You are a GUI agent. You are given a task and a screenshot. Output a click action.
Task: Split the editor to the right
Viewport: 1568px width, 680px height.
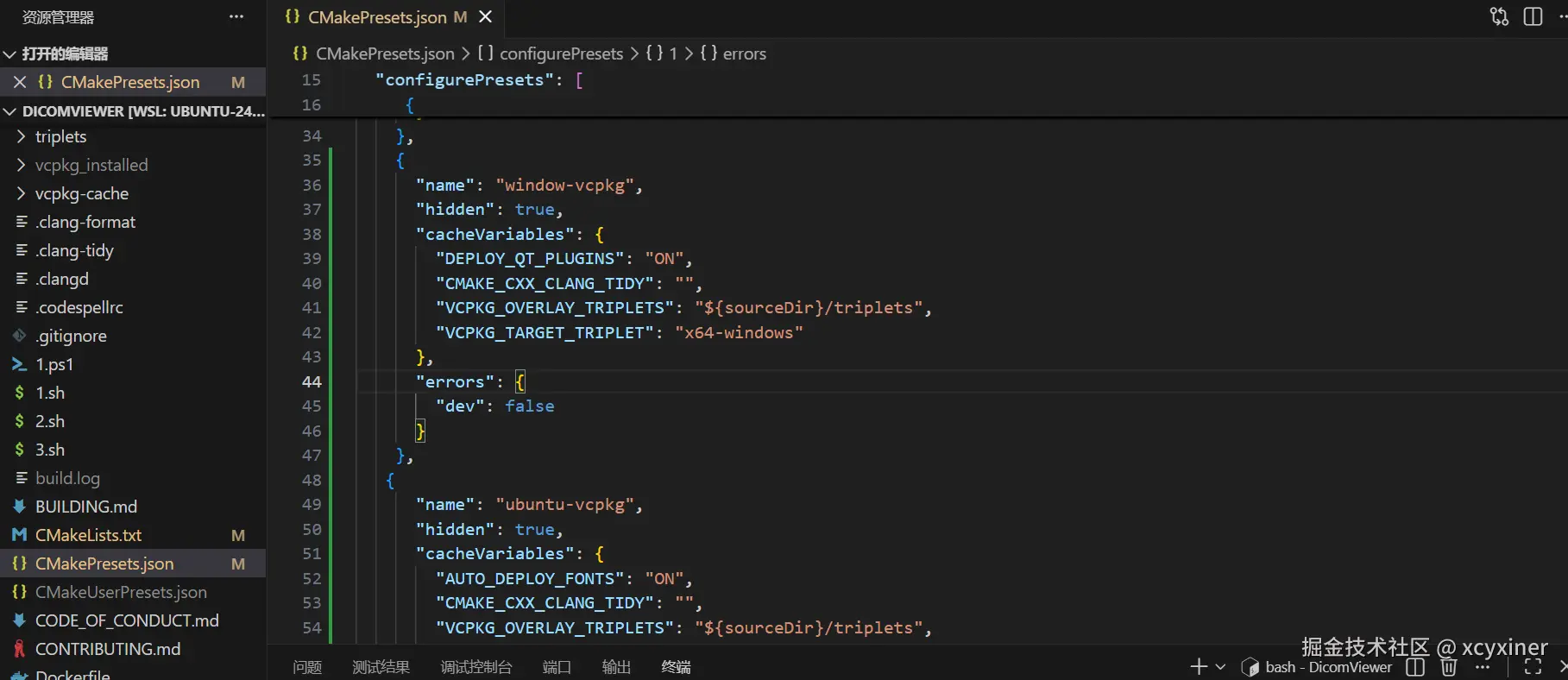tap(1533, 16)
